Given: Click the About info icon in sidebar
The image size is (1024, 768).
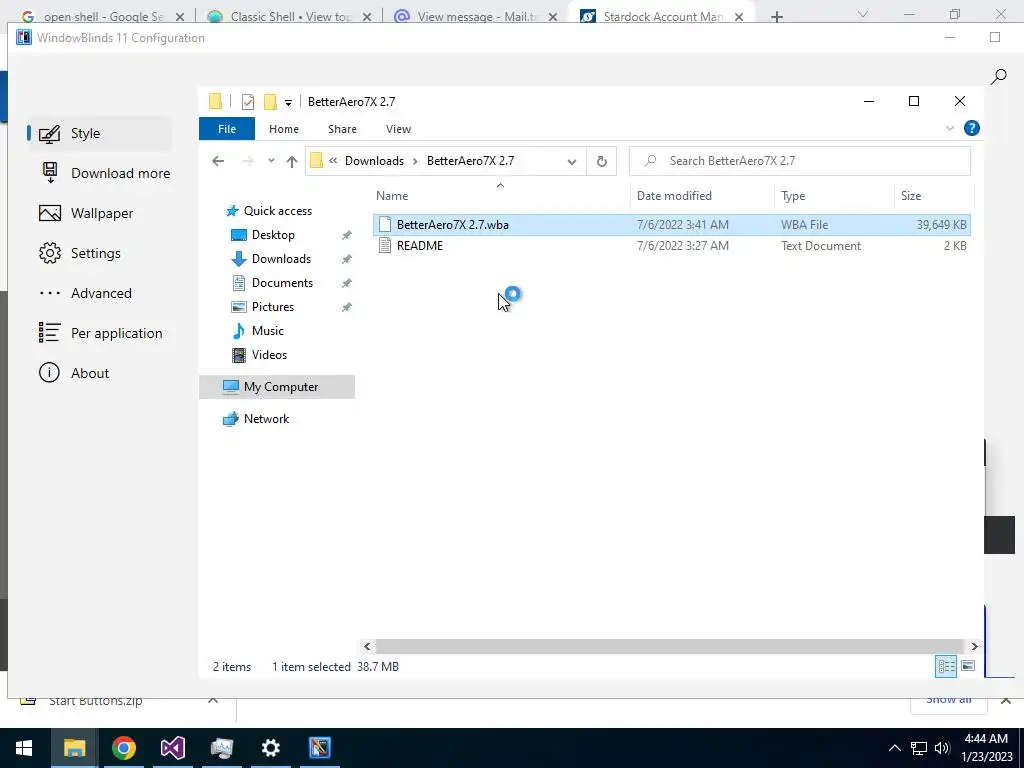Looking at the screenshot, I should pyautogui.click(x=50, y=373).
